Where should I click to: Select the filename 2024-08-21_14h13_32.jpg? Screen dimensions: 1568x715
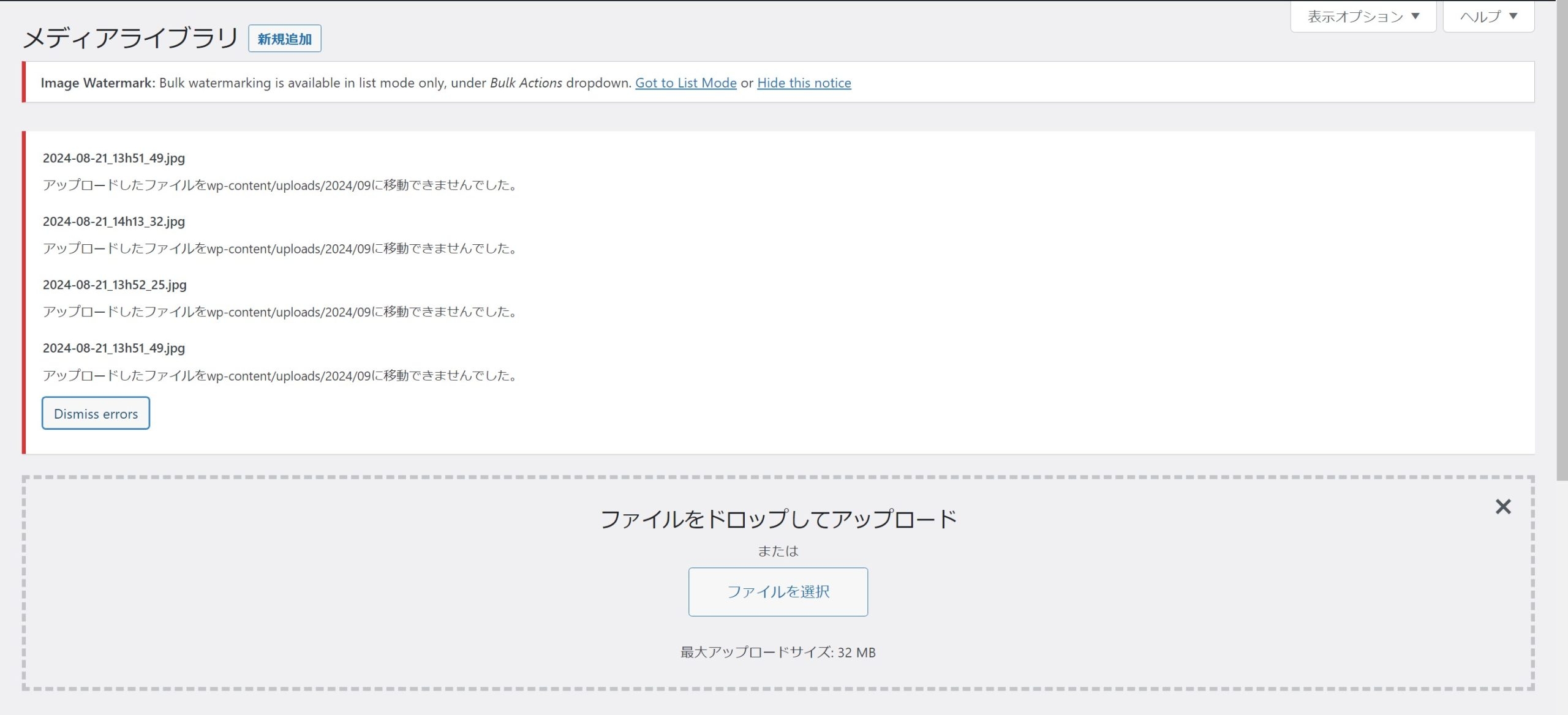[114, 222]
